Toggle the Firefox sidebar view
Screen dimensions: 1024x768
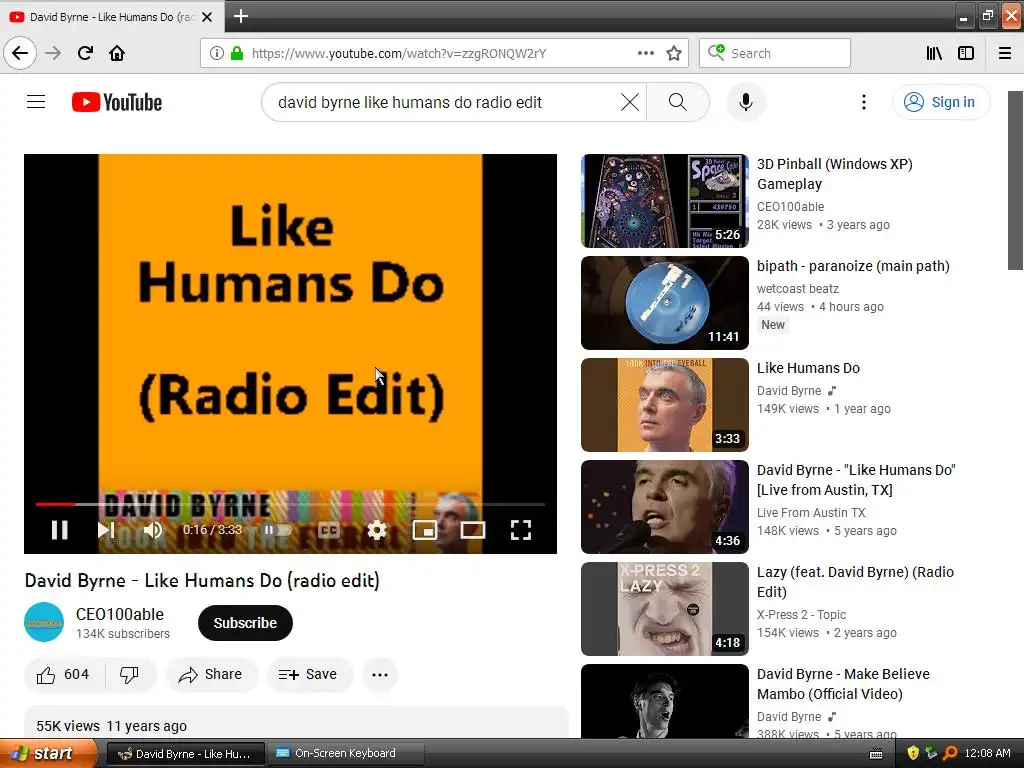point(966,53)
